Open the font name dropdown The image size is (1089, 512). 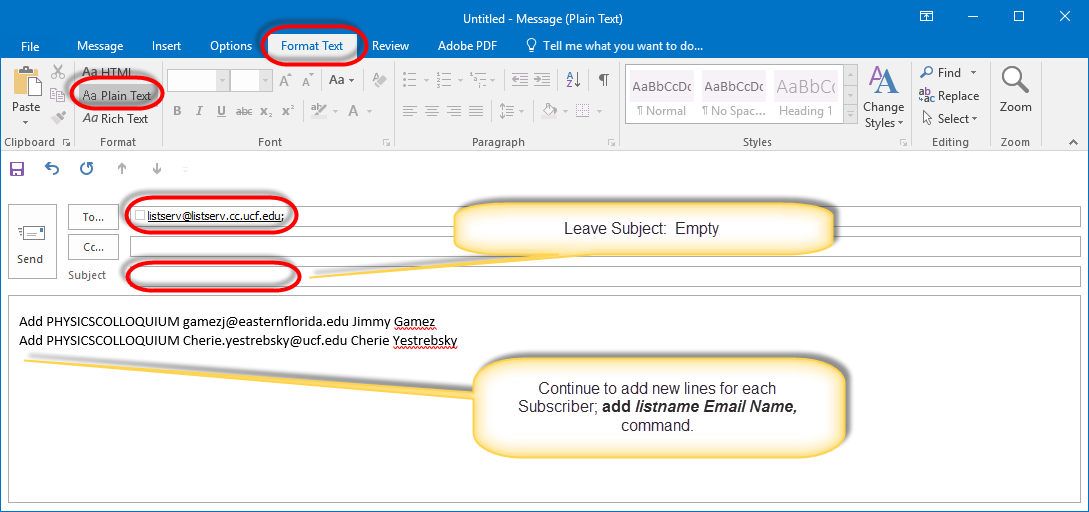222,81
